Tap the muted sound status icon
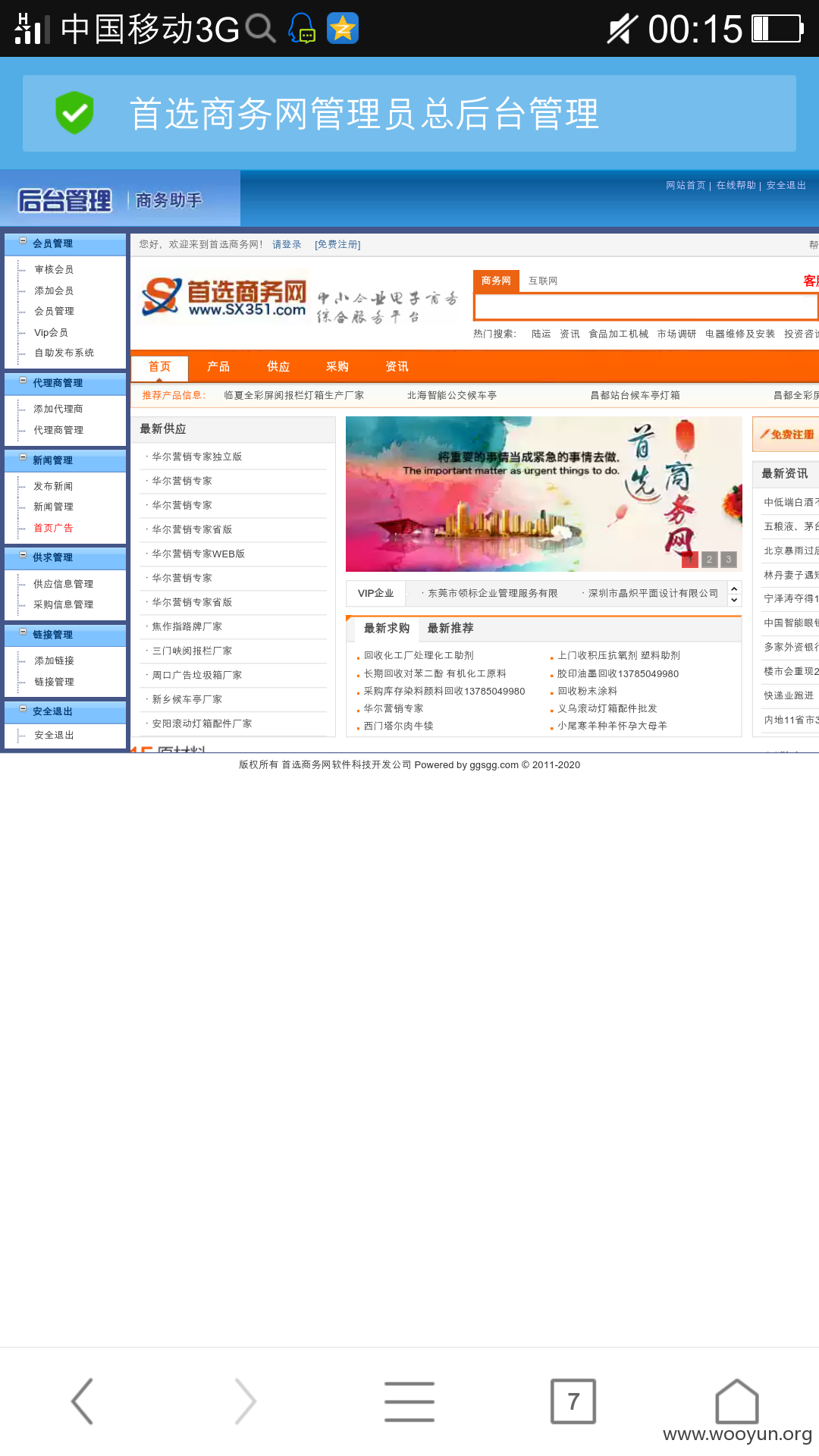 [x=622, y=29]
